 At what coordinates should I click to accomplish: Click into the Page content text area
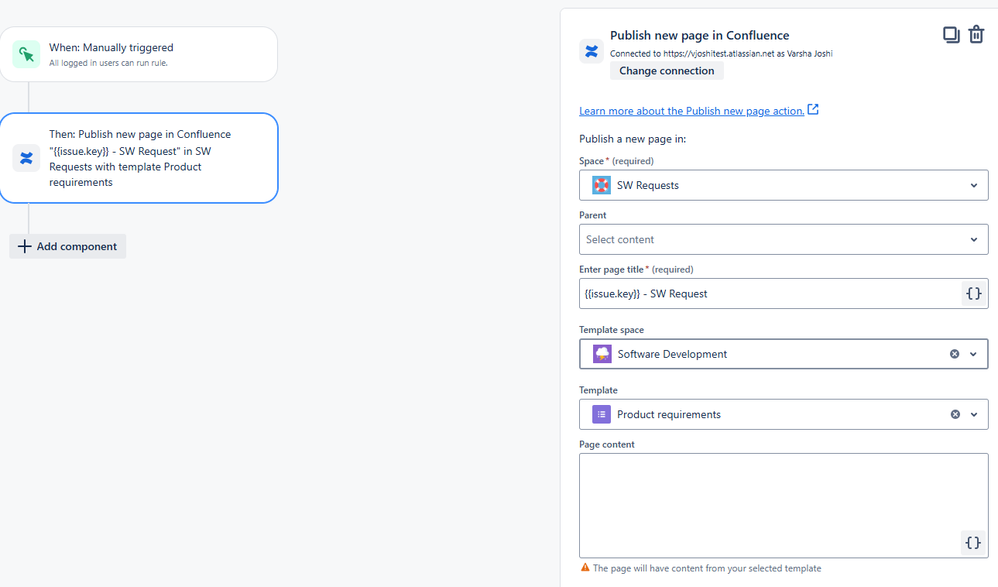coord(784,506)
